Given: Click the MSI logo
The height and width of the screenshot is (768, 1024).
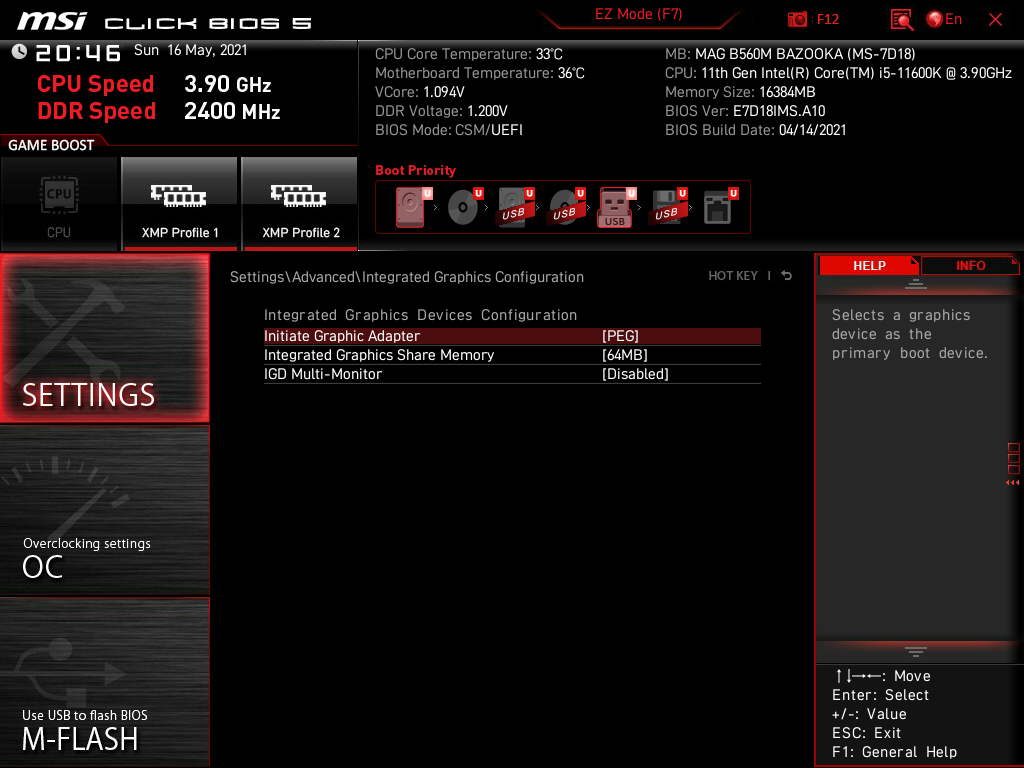Looking at the screenshot, I should (52, 21).
